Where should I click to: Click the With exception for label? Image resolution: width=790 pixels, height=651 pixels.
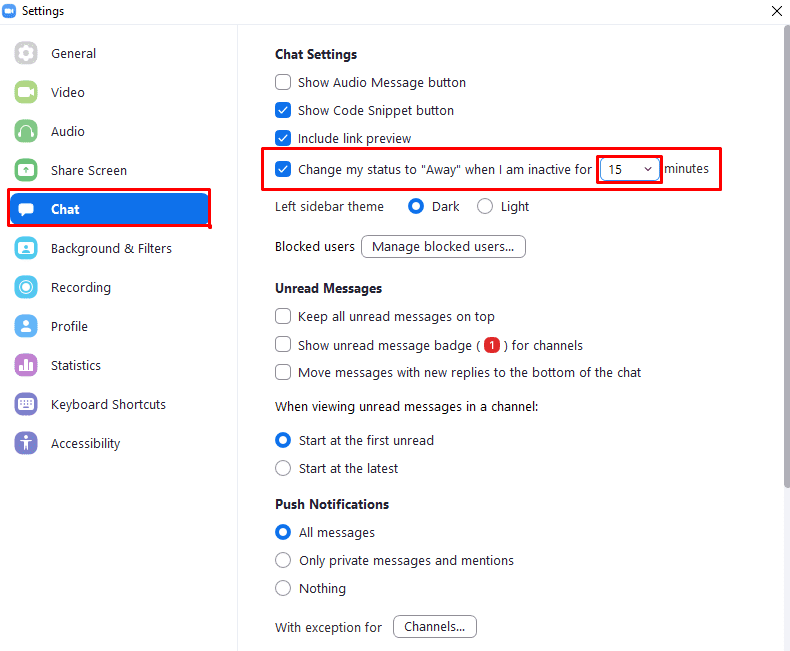[x=328, y=627]
